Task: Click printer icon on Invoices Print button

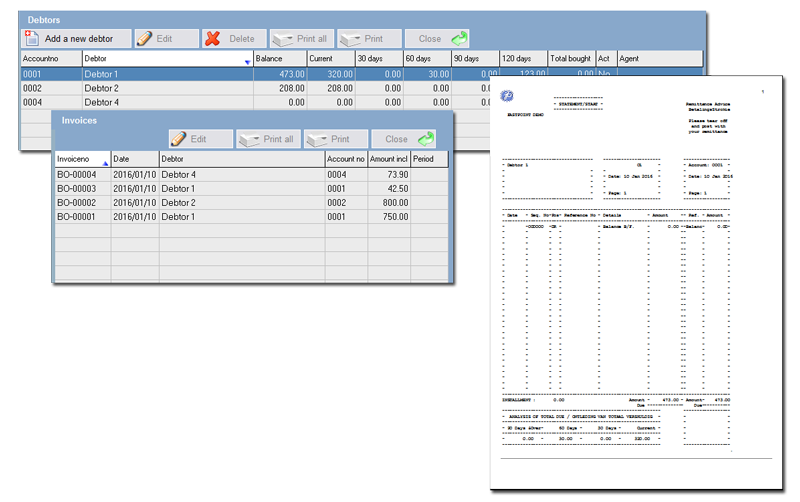Action: 317,140
